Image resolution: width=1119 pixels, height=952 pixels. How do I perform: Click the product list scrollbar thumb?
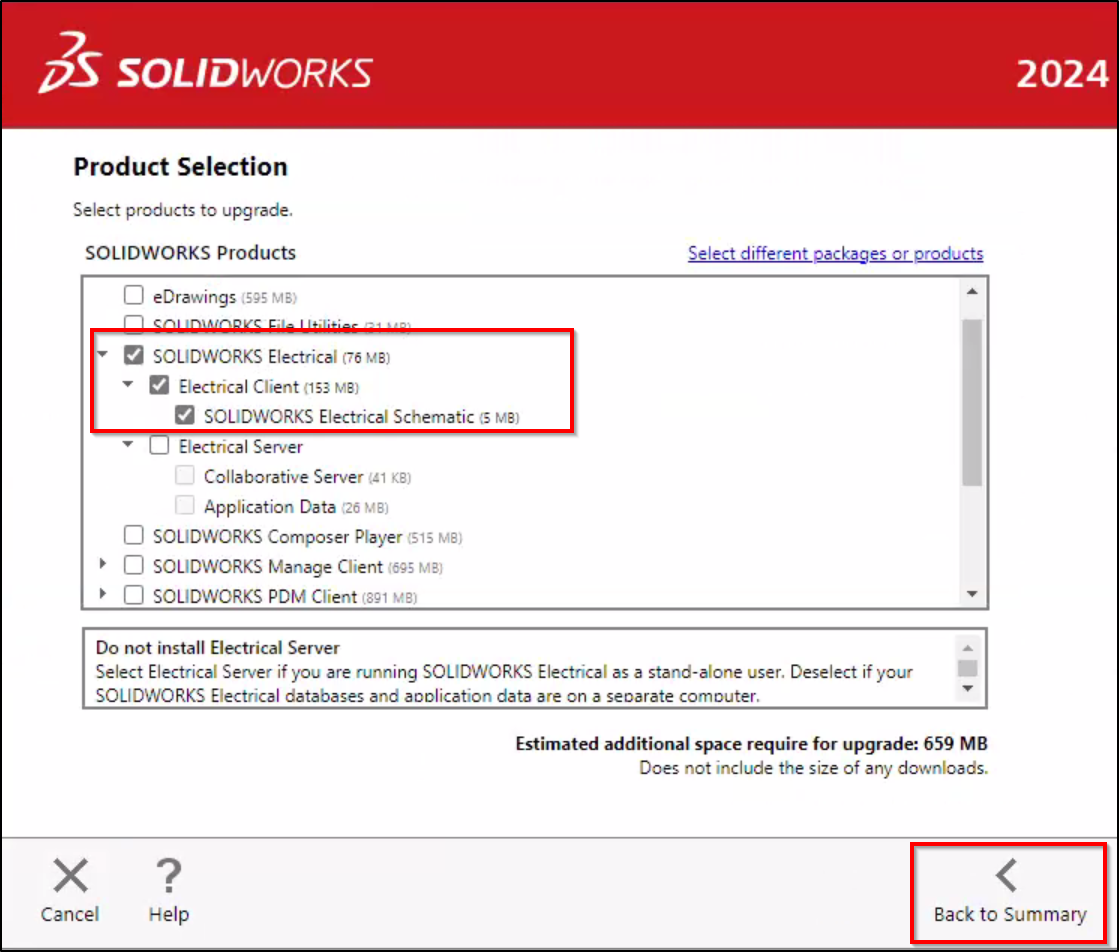coord(972,402)
